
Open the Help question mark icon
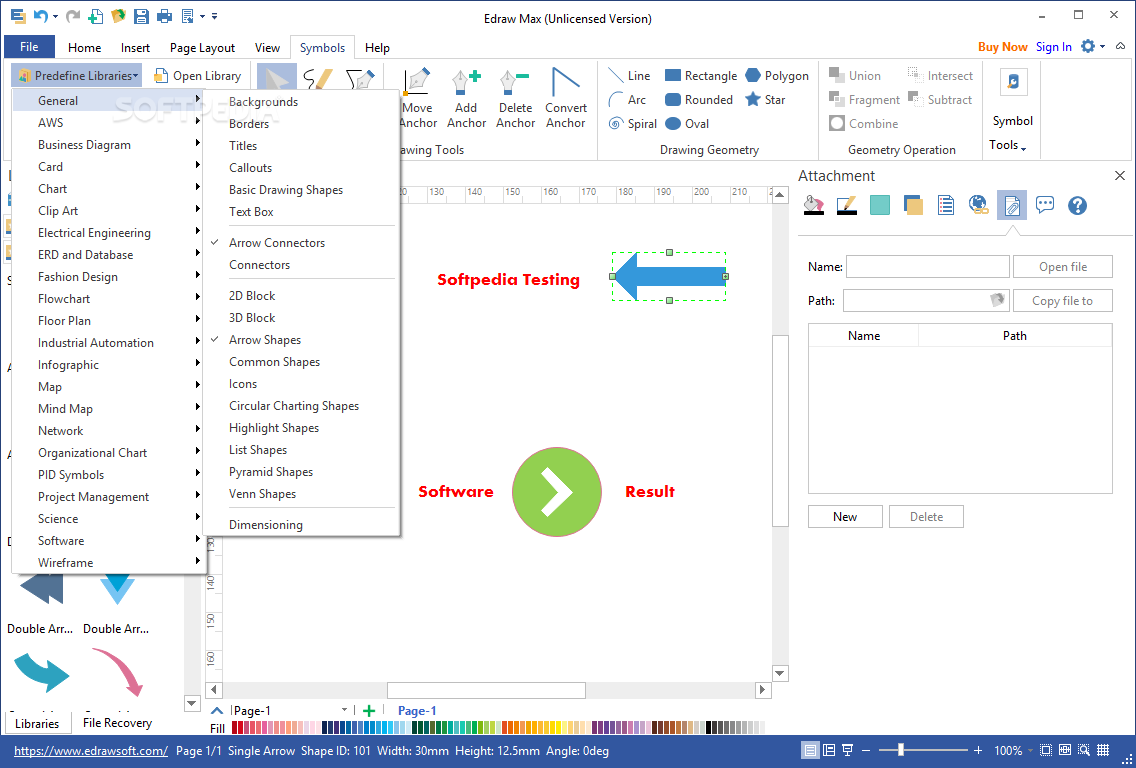point(1077,206)
